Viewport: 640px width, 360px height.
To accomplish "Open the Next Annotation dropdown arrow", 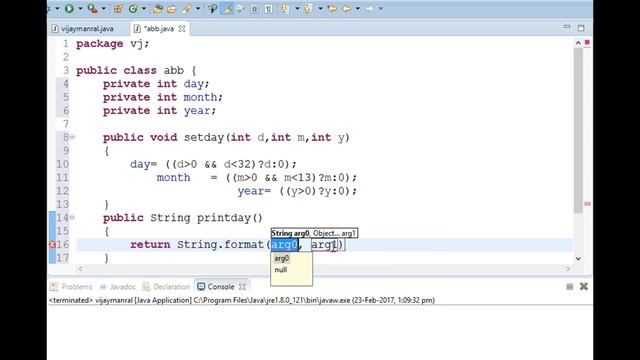I will click(297, 9).
